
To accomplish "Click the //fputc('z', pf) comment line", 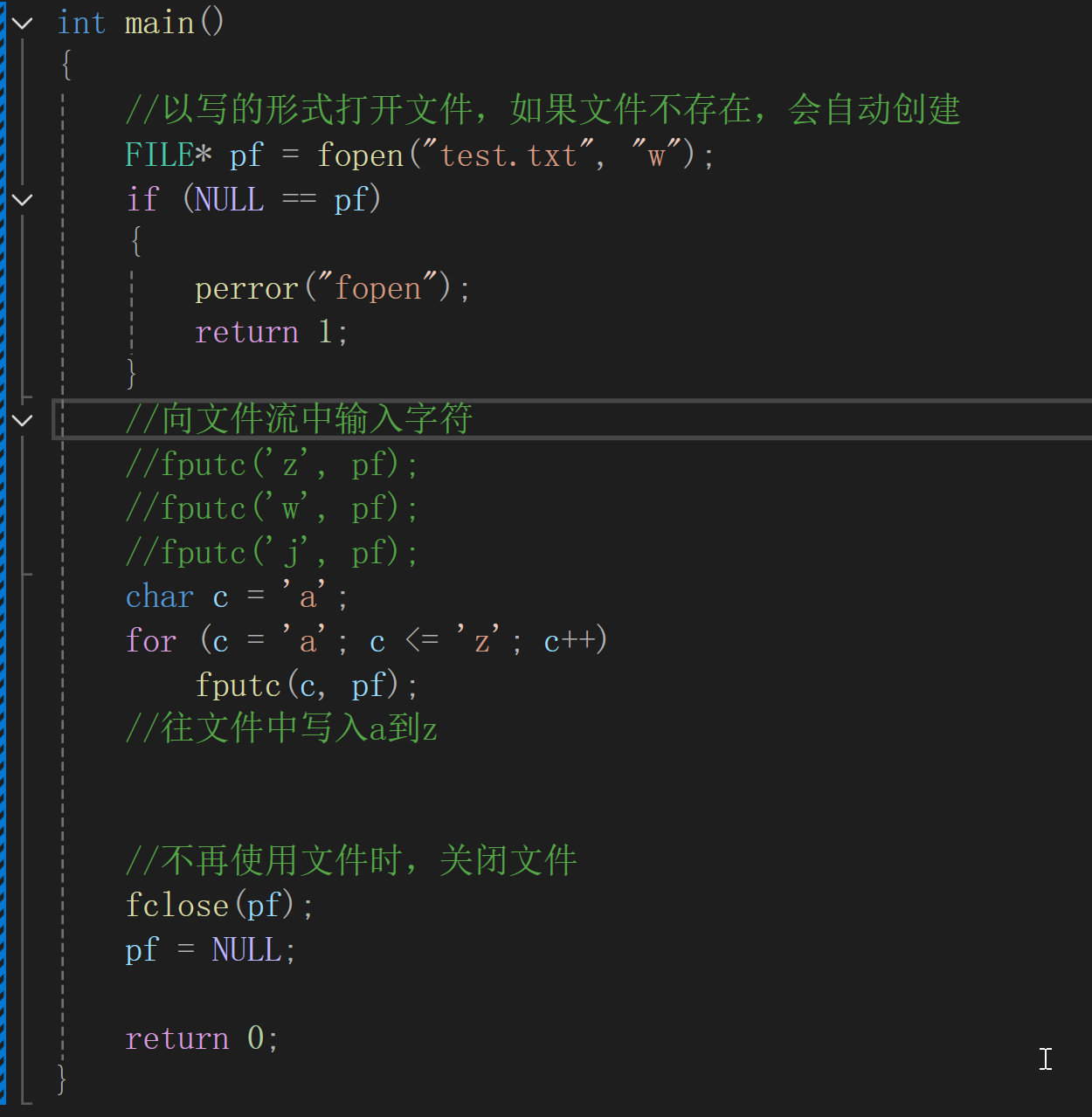I will [272, 465].
